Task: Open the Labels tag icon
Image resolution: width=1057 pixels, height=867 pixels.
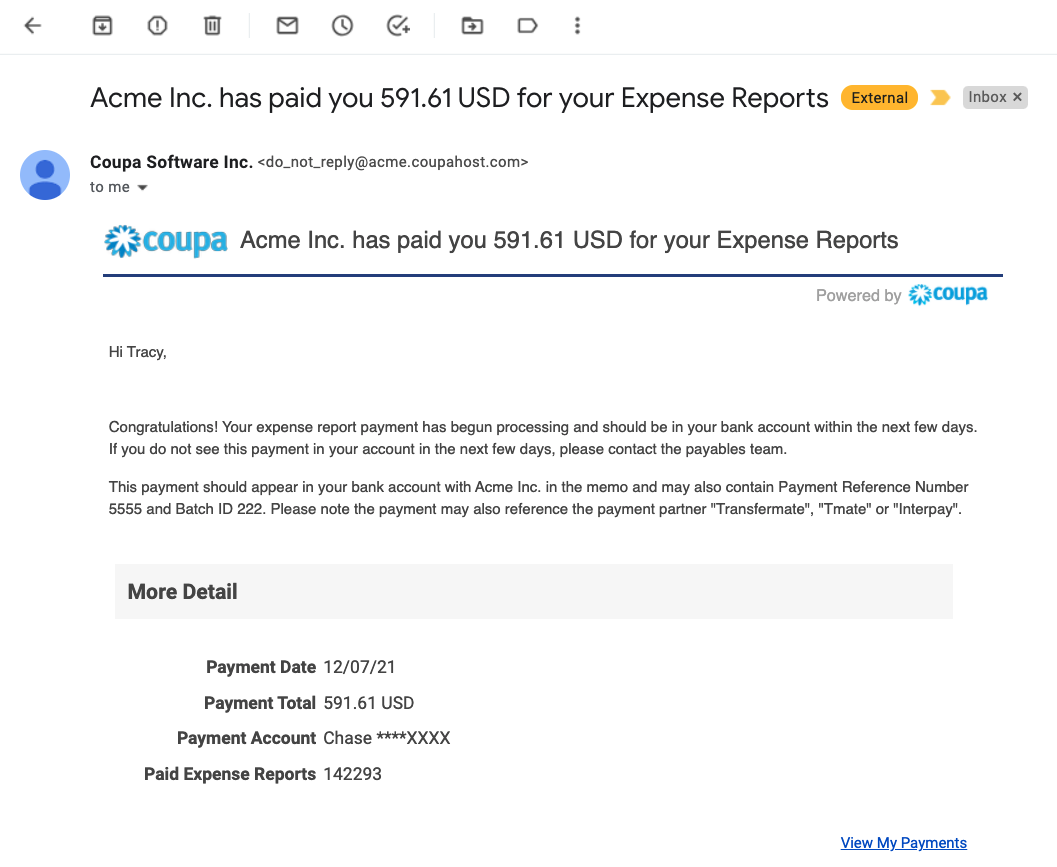Action: coord(527,26)
